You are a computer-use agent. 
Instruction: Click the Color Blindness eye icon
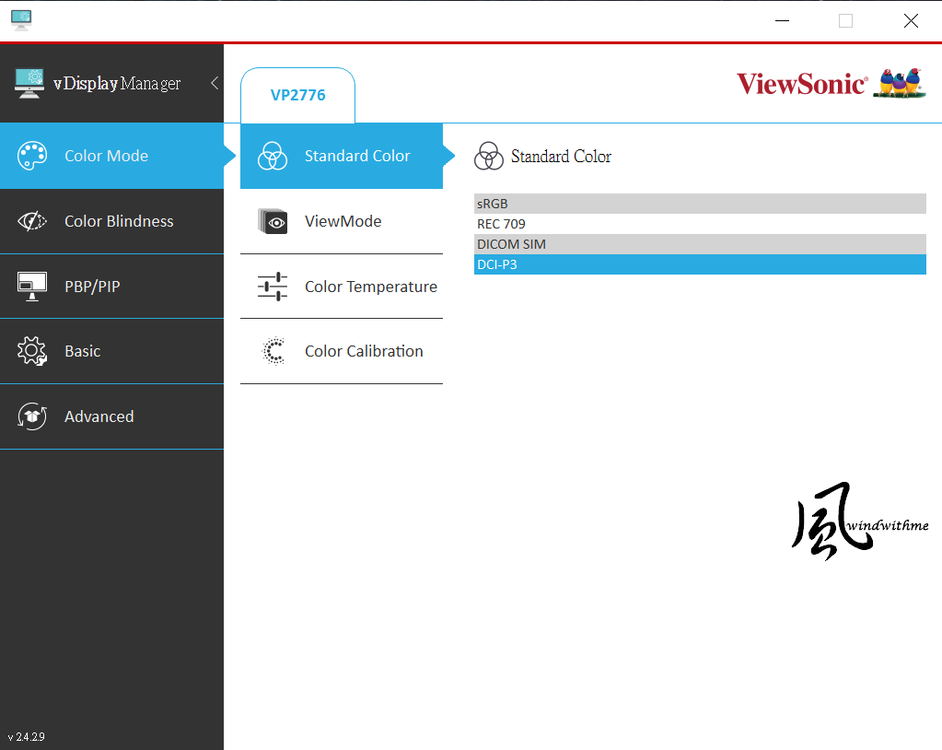(32, 221)
